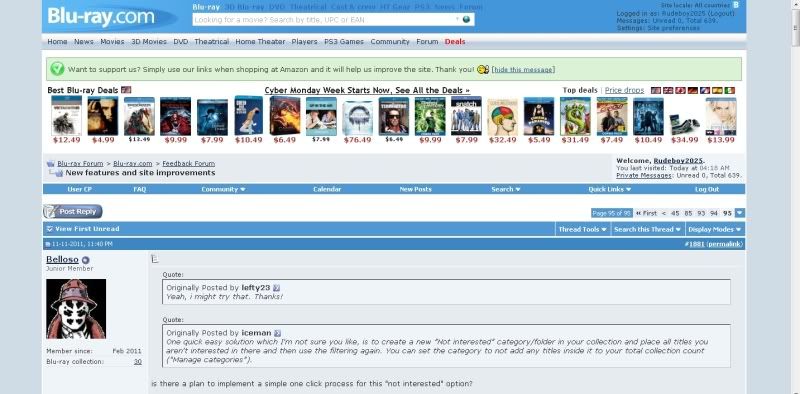The height and width of the screenshot is (394, 800).
Task: Click inside the movie search field
Action: pos(327,19)
